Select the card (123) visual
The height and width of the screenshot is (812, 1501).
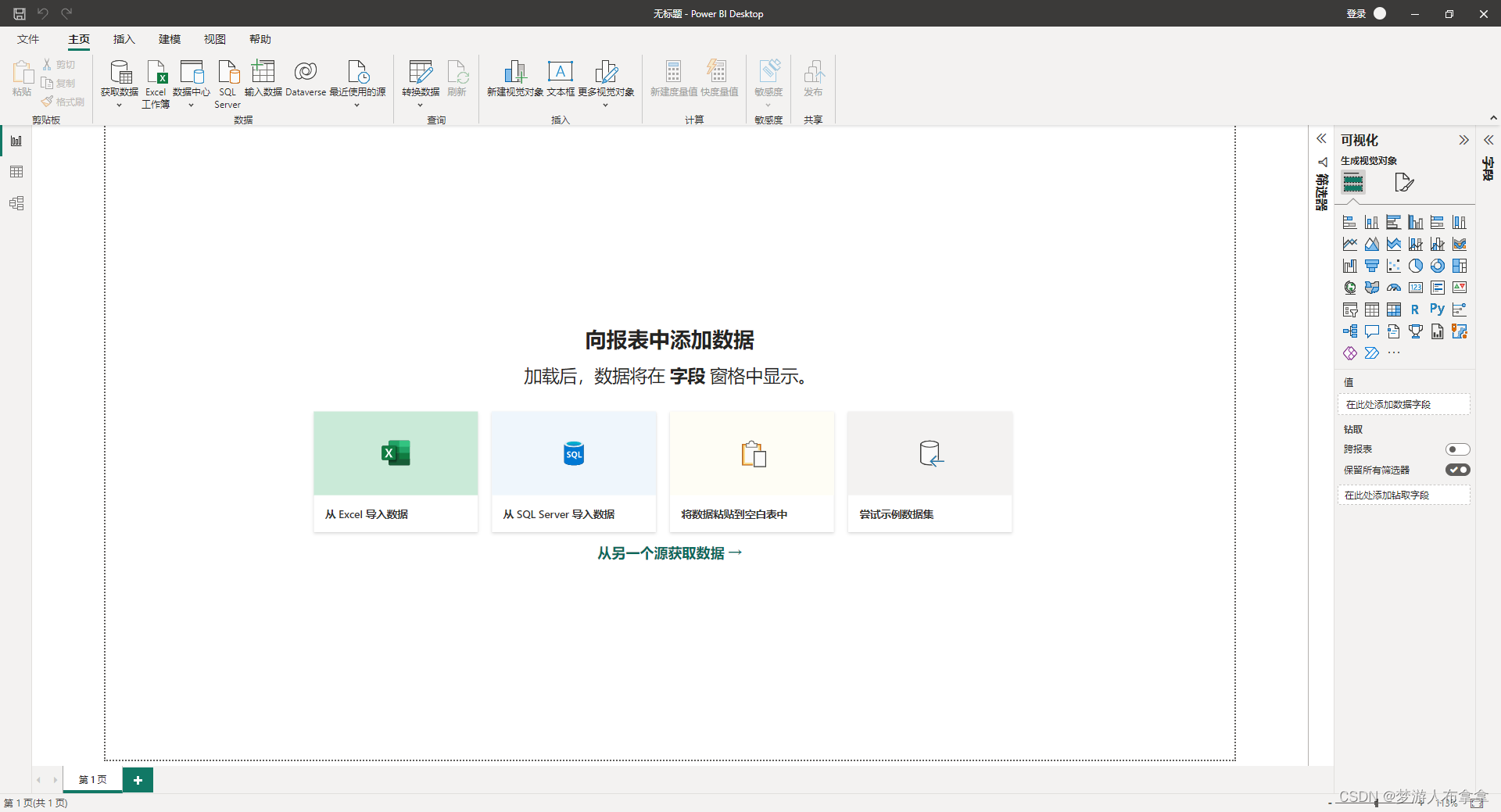(1416, 288)
